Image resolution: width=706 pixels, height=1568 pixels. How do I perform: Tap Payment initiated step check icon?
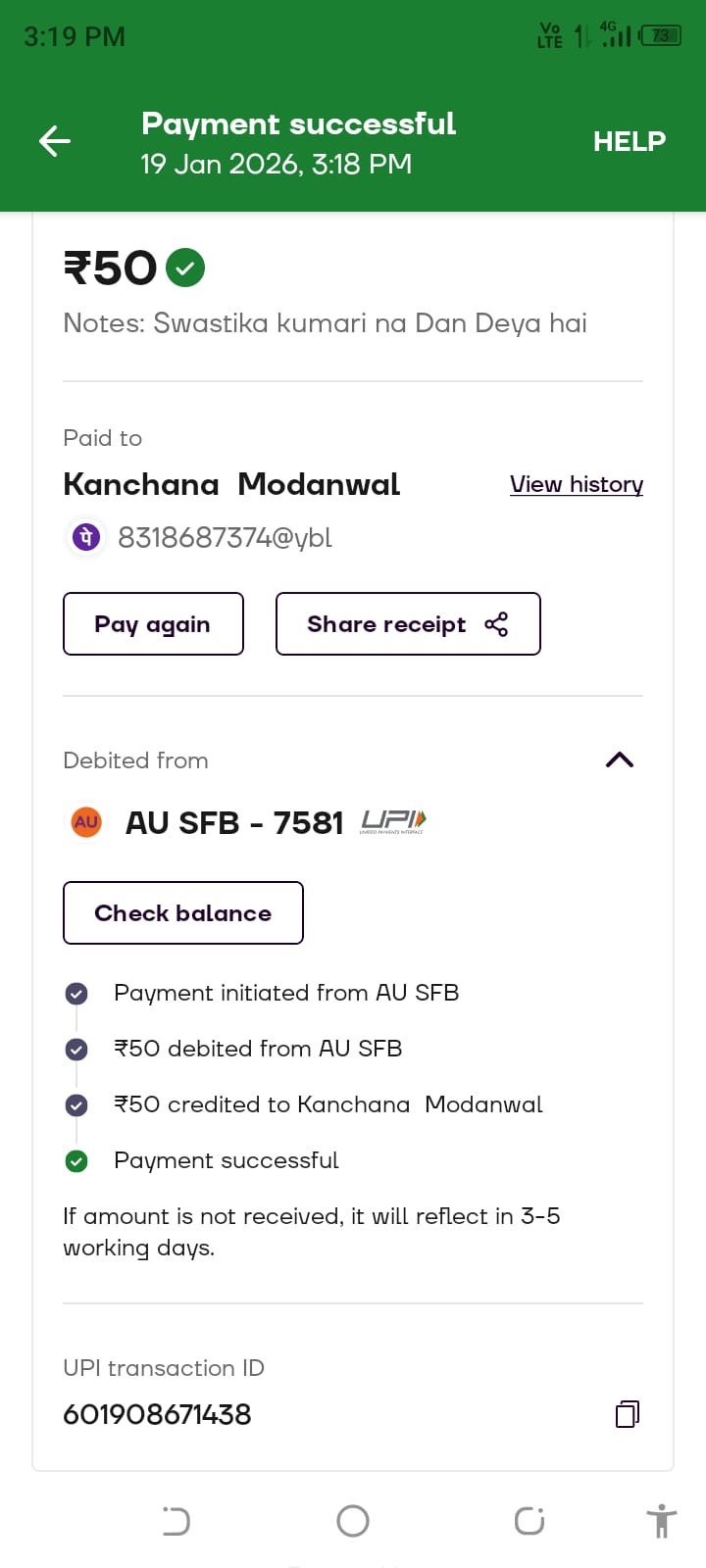click(76, 994)
